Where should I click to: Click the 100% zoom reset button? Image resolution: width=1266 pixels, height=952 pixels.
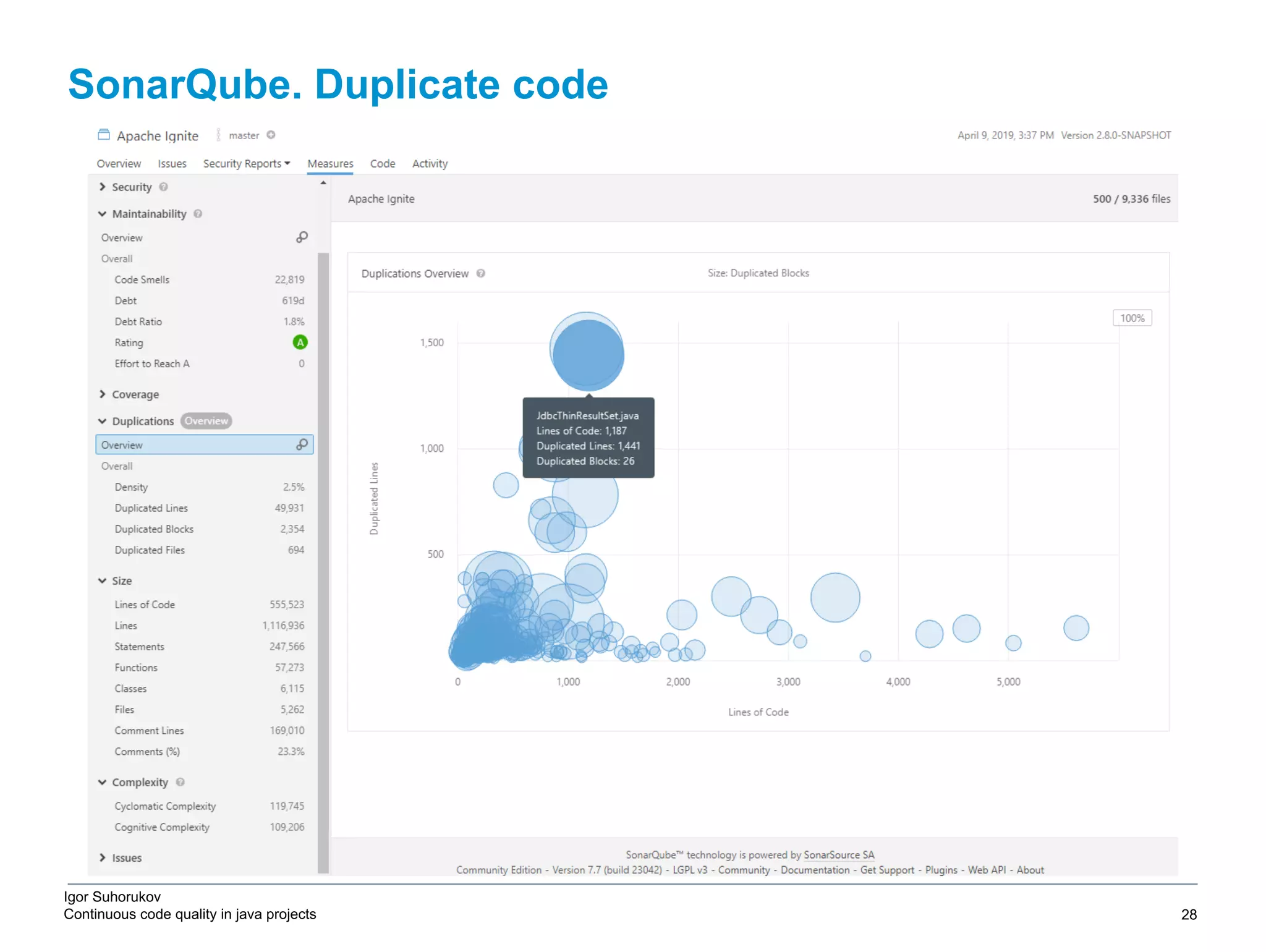tap(1132, 318)
